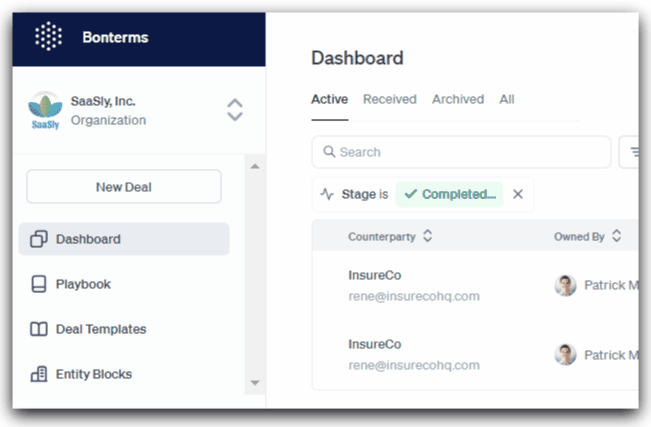
Task: Remove the Stage filter with the X
Action: pos(518,194)
